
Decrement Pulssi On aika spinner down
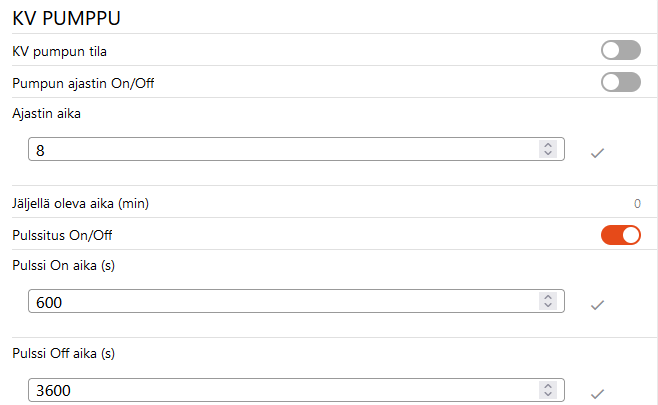547,306
